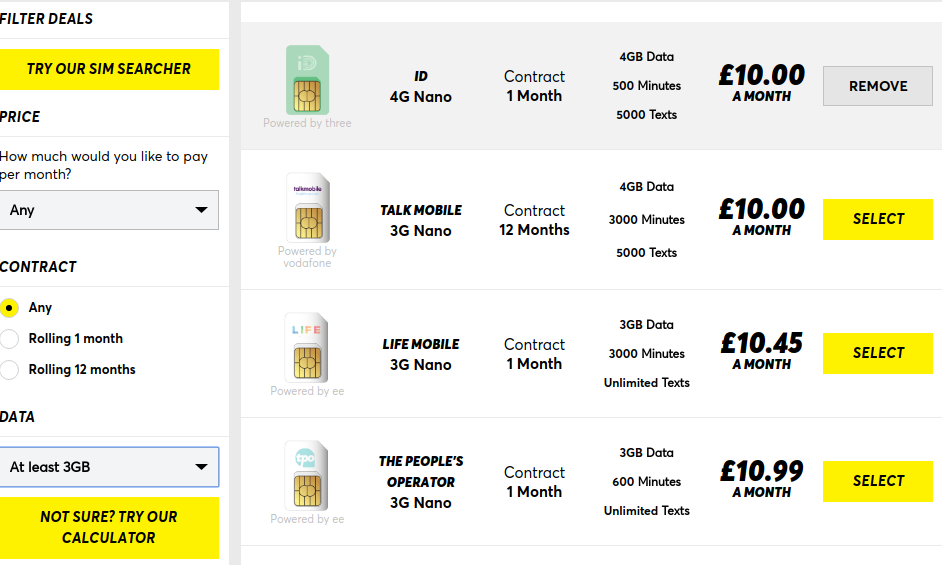Click Try Our SIM Searcher button

click(x=109, y=69)
